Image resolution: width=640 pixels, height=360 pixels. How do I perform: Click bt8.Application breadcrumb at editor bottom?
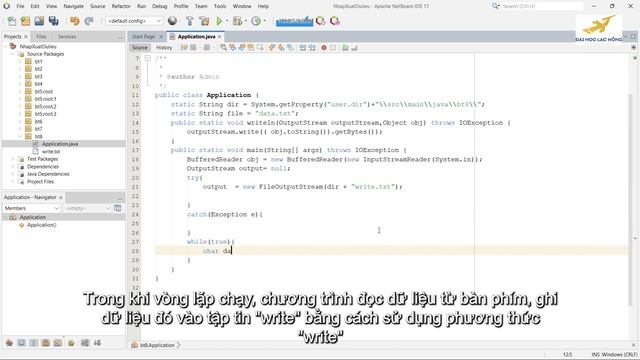[157, 345]
